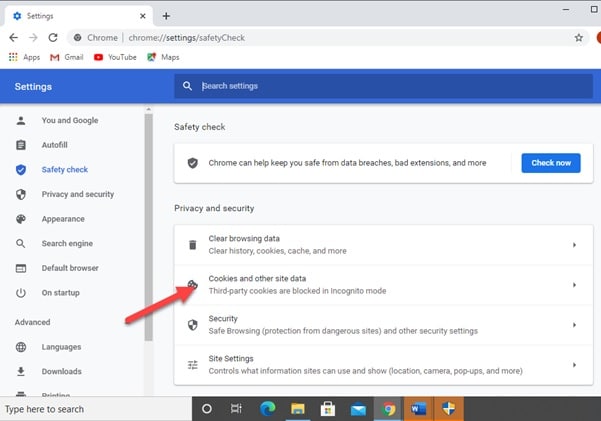
Task: Switch to Word on taskbar
Action: [418, 409]
